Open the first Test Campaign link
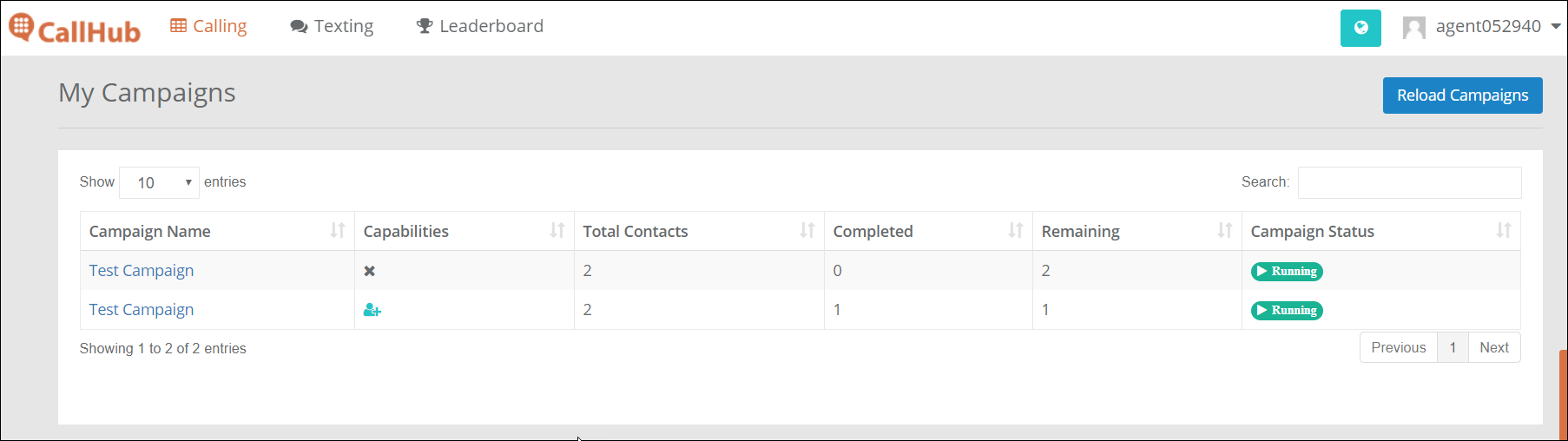This screenshot has width=1568, height=441. [142, 270]
